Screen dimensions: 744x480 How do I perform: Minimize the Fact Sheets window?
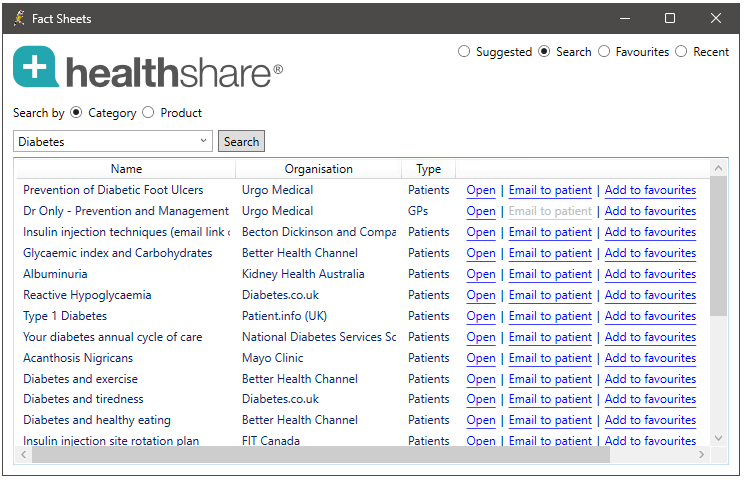(625, 18)
